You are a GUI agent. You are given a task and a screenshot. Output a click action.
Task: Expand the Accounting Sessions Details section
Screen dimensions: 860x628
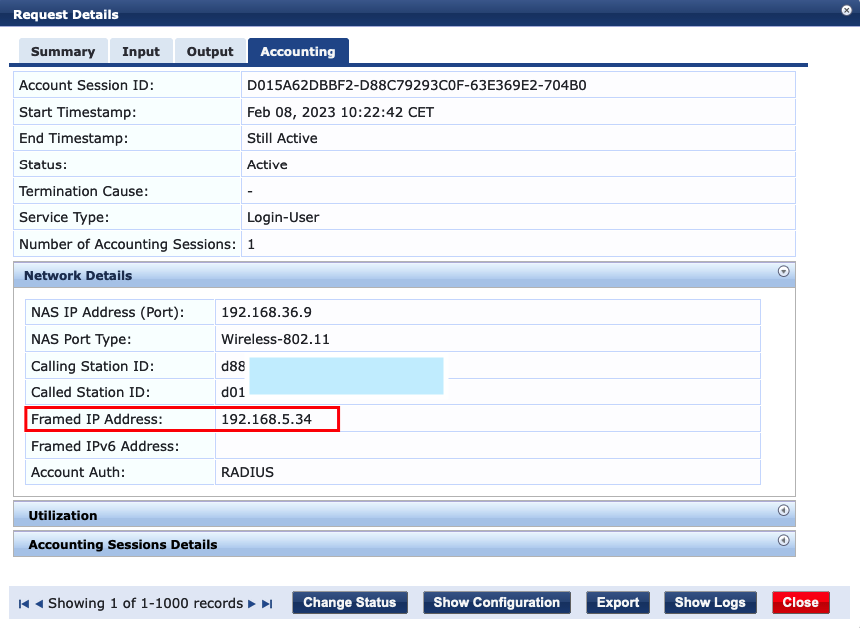pos(783,540)
